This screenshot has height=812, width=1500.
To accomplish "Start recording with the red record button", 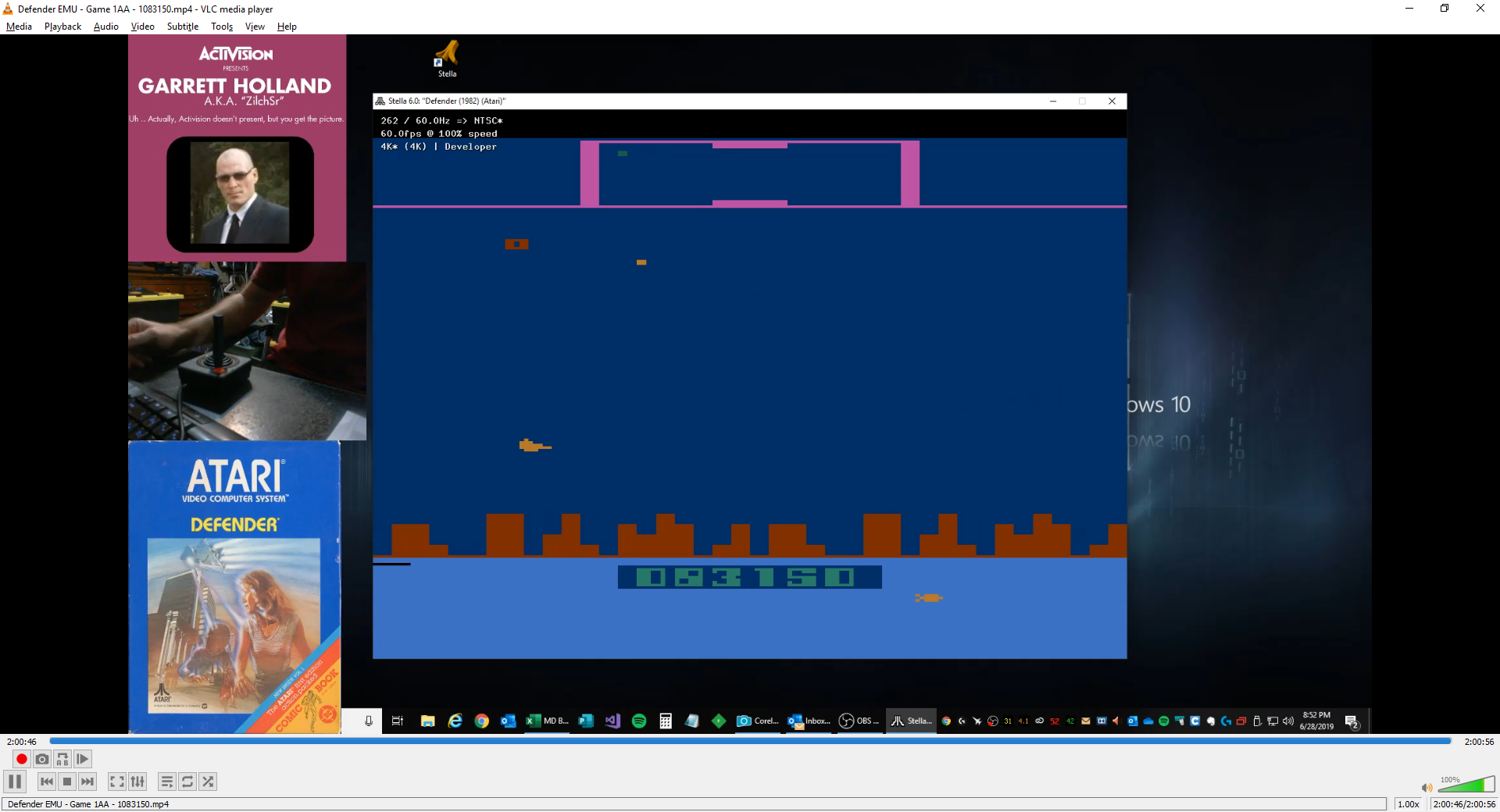I will 22,759.
